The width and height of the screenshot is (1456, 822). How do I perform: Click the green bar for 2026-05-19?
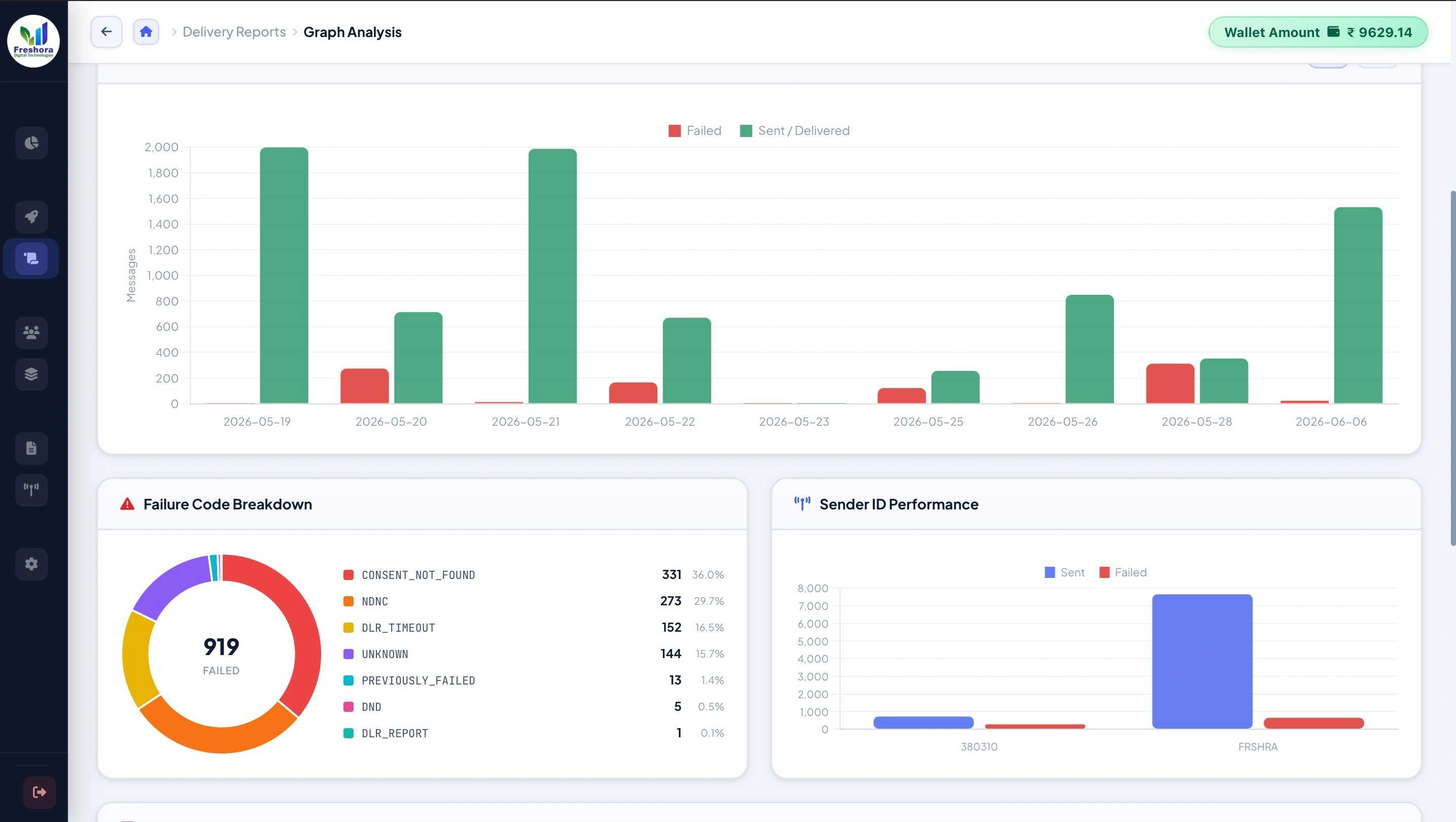[284, 276]
